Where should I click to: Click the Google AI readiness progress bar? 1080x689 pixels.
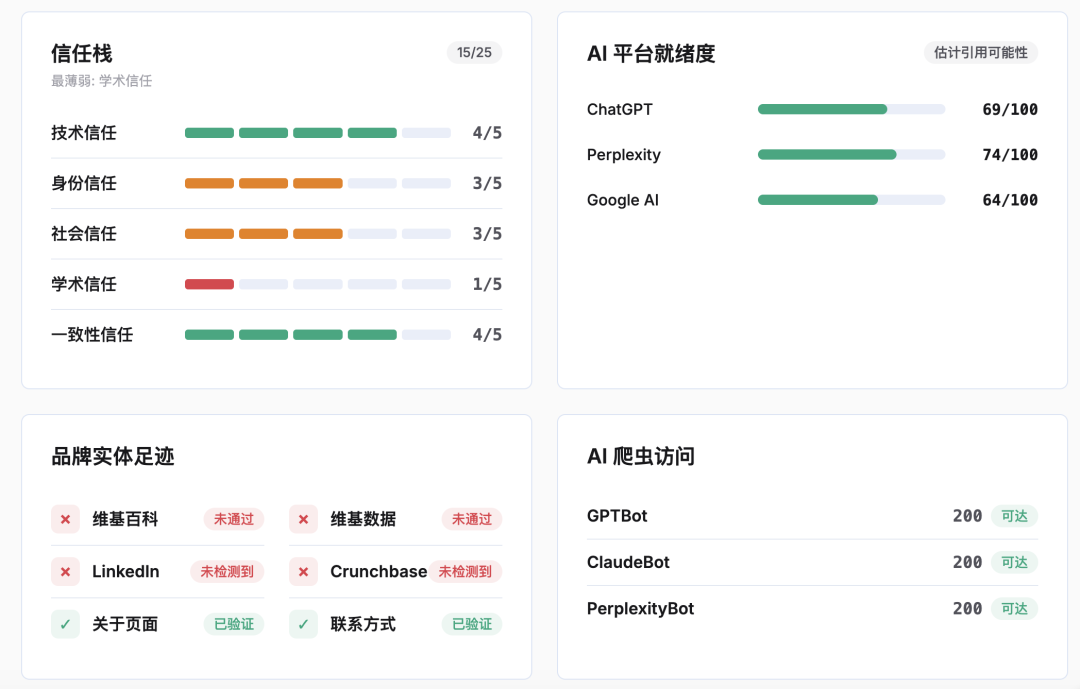point(851,200)
